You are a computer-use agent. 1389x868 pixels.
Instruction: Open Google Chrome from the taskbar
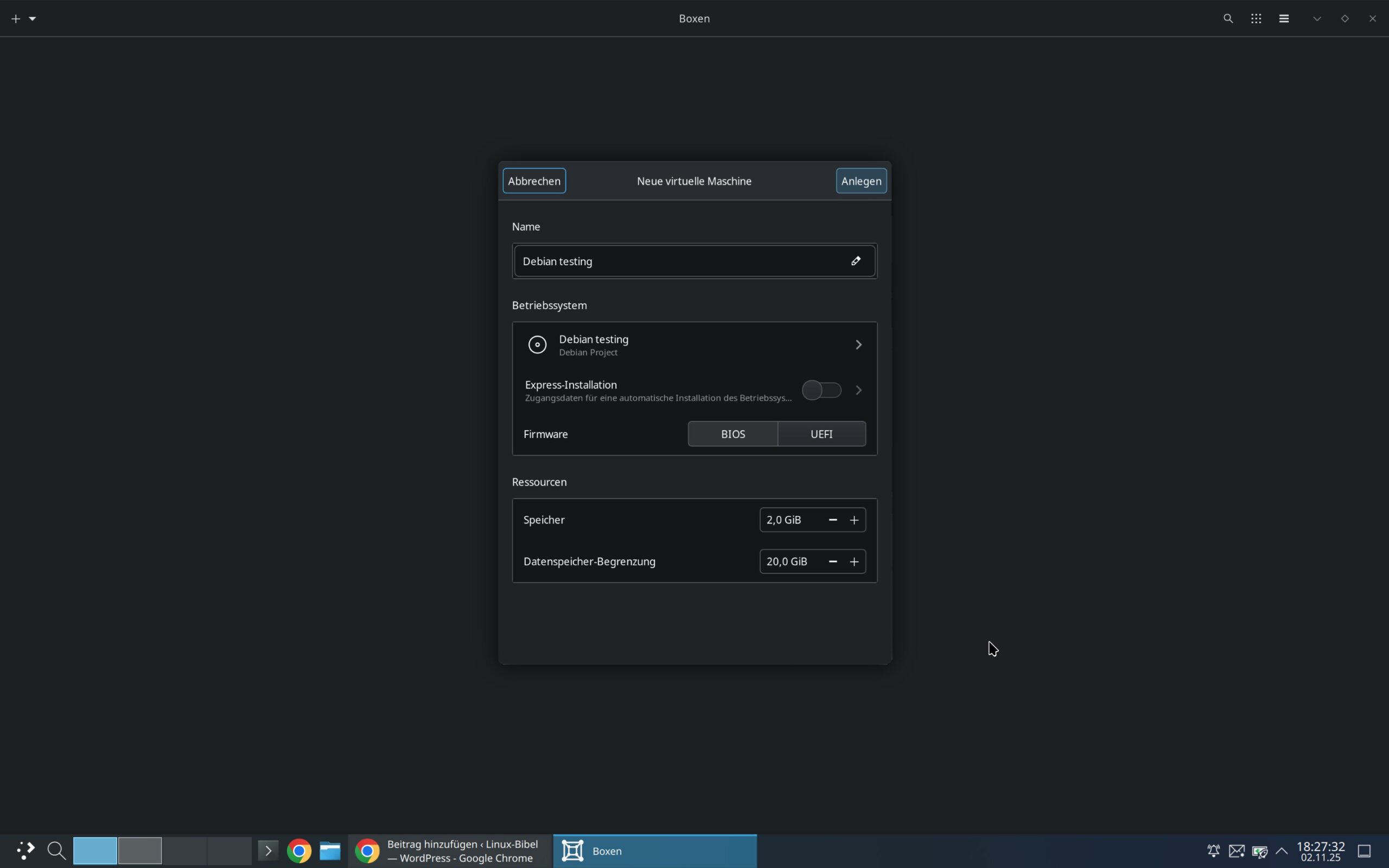tap(299, 850)
